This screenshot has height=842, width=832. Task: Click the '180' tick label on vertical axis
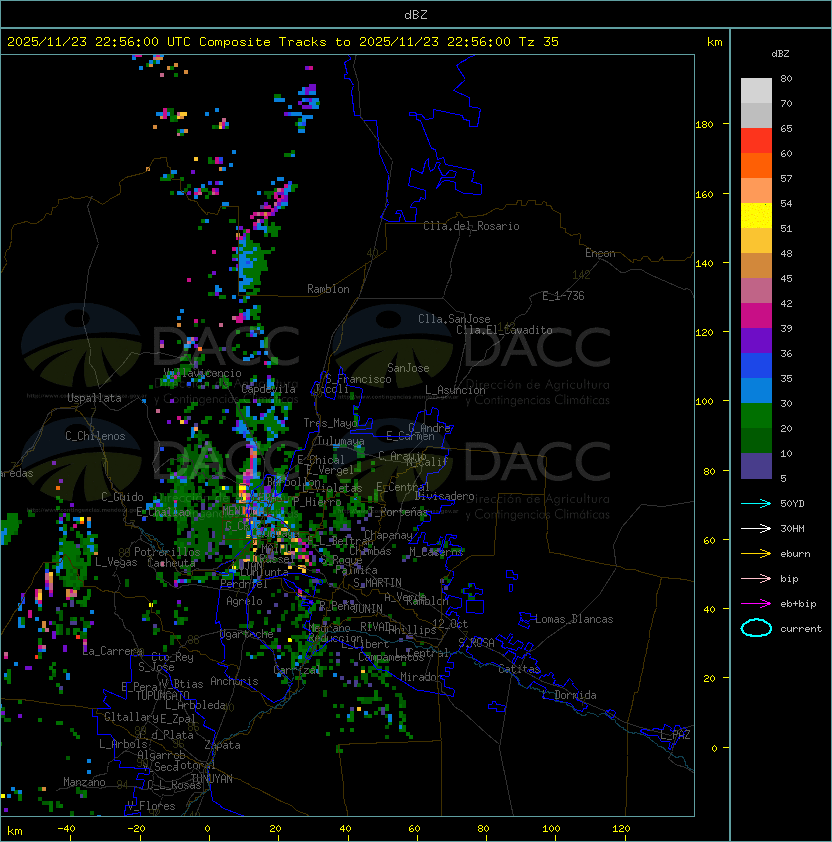pyautogui.click(x=704, y=125)
